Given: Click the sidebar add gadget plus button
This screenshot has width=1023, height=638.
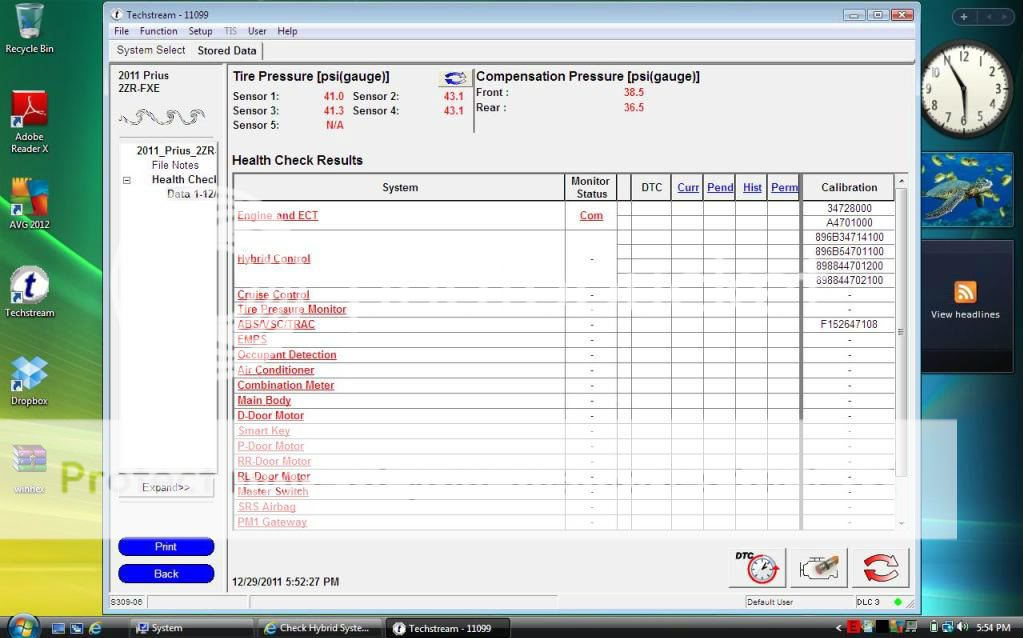Looking at the screenshot, I should 964,17.
